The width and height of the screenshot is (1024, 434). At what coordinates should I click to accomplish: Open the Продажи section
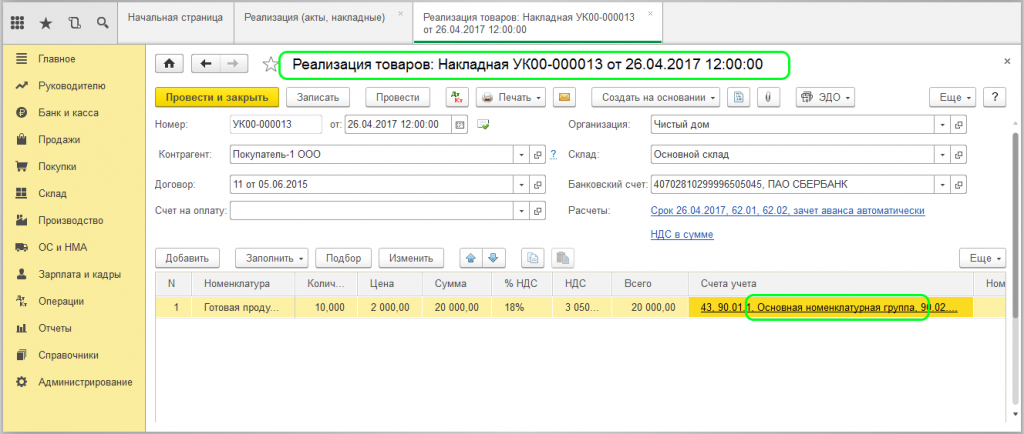pos(59,140)
